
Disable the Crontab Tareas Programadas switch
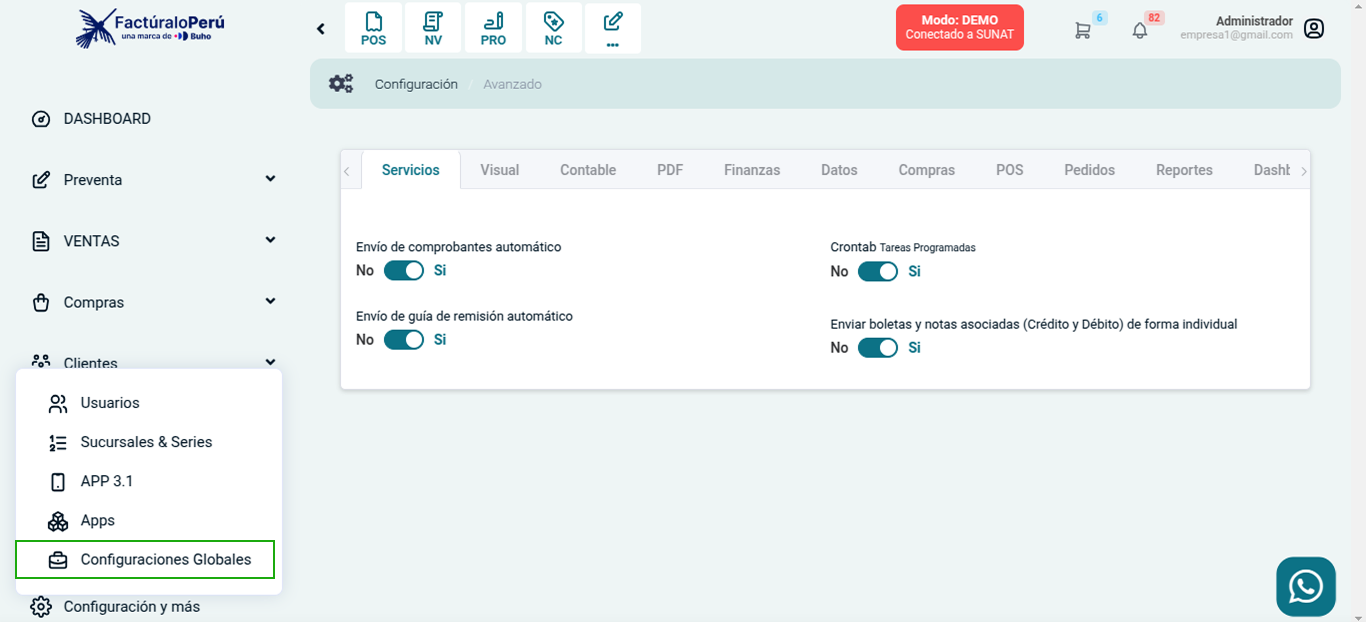coord(878,272)
